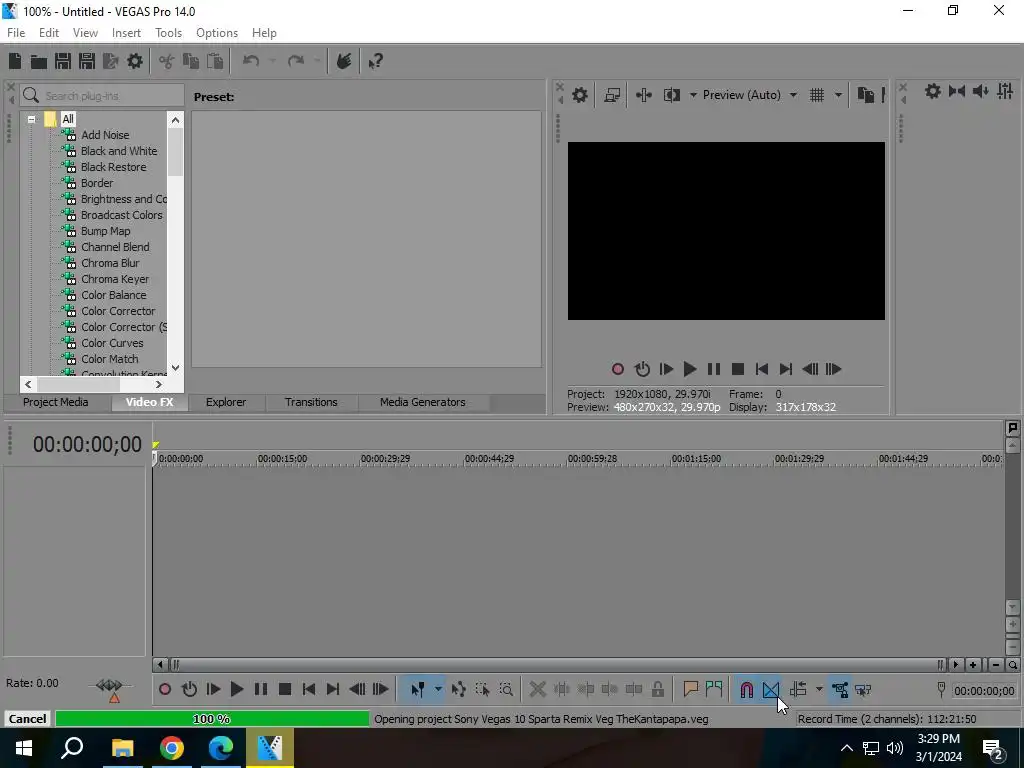The height and width of the screenshot is (768, 1024).
Task: Select the Envelope Edit Tool
Action: coord(458,690)
